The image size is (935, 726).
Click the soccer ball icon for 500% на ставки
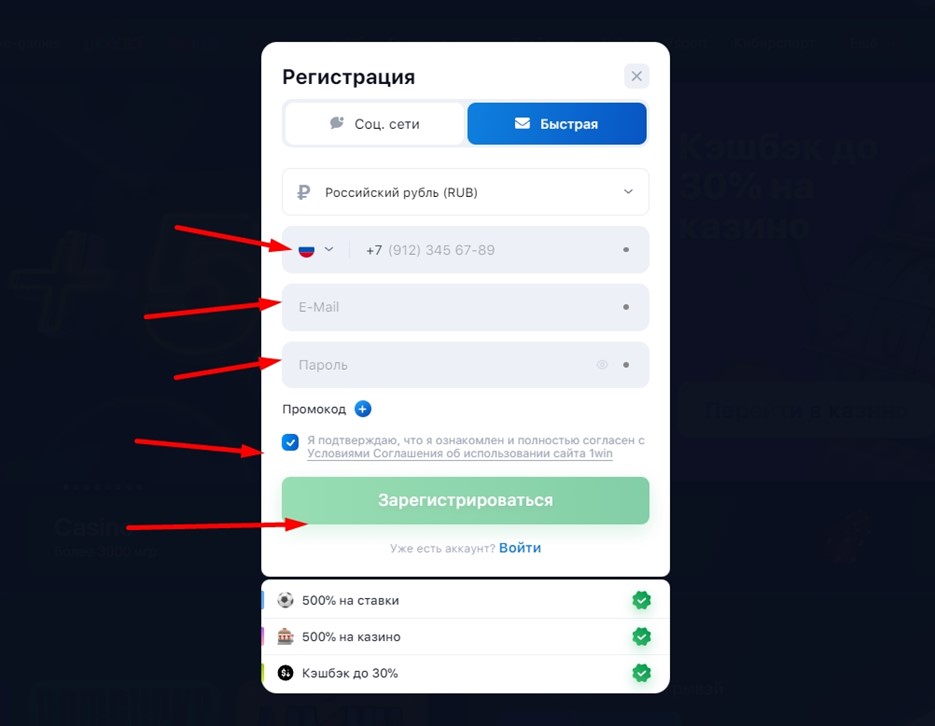point(286,600)
